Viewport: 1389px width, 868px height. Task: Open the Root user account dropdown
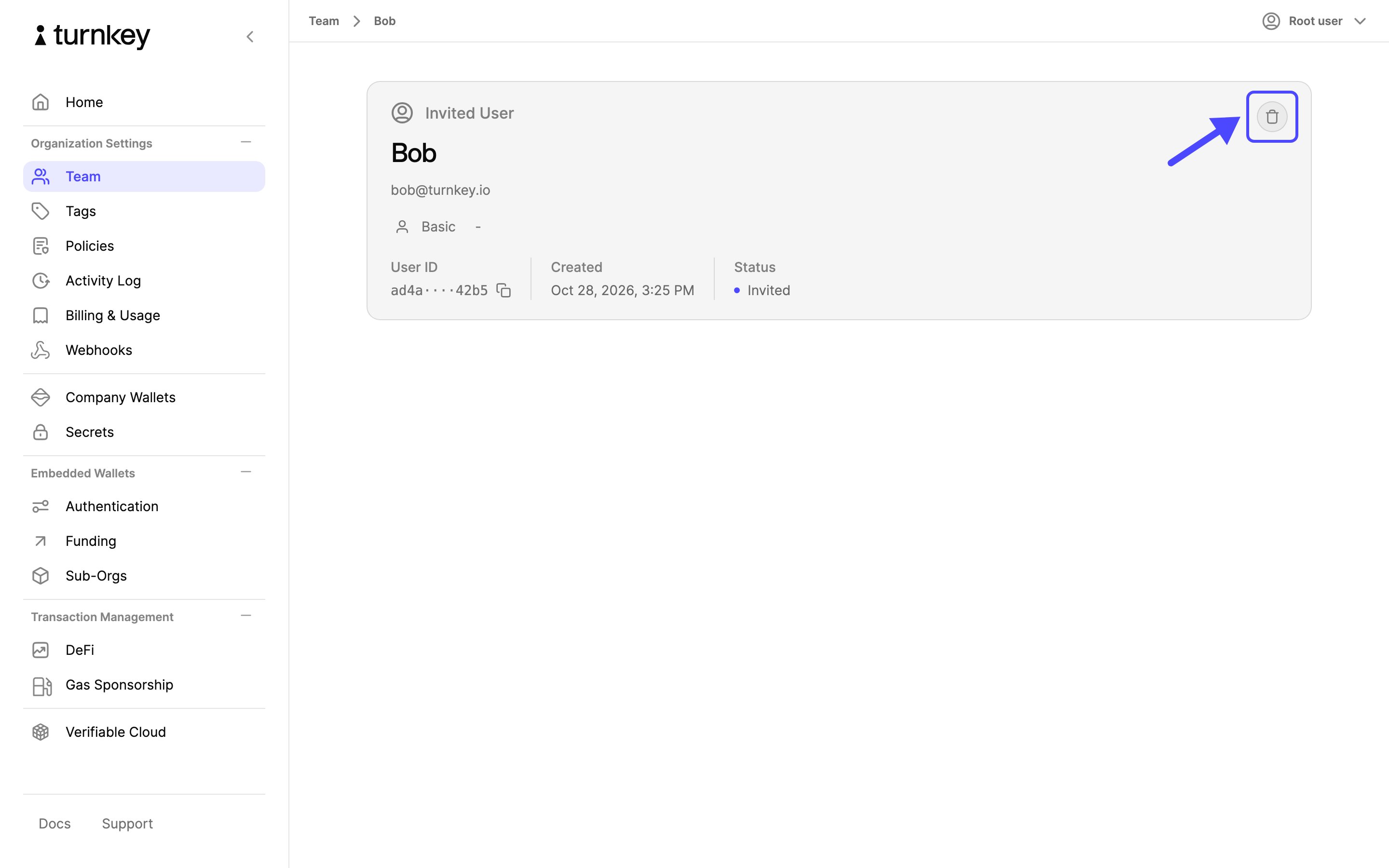point(1314,21)
